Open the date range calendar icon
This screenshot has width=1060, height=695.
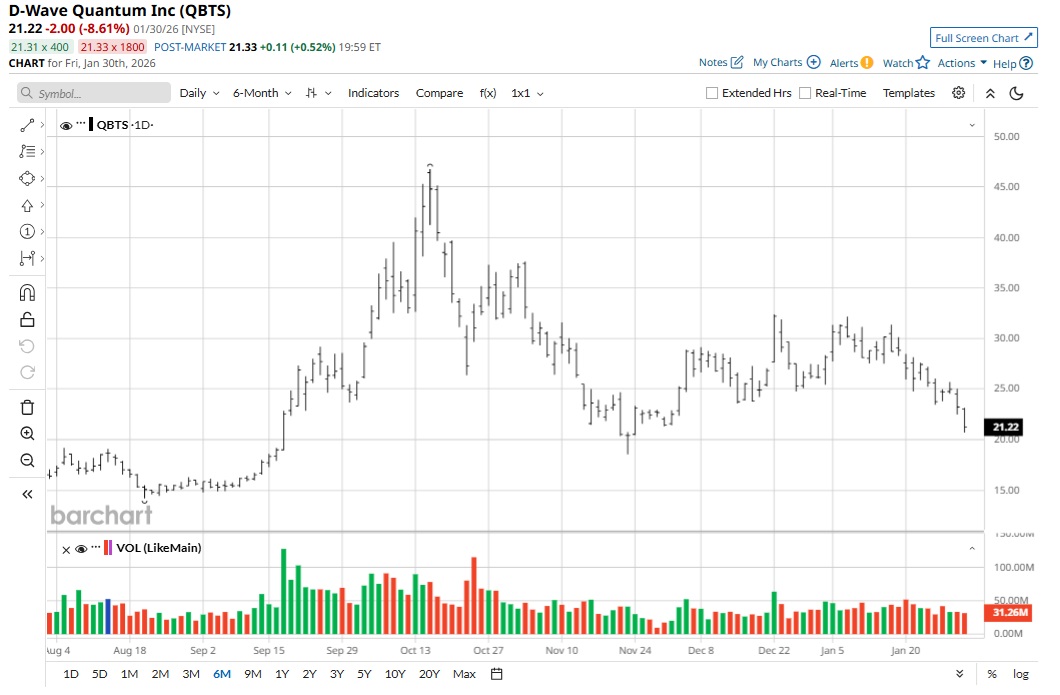click(x=497, y=674)
